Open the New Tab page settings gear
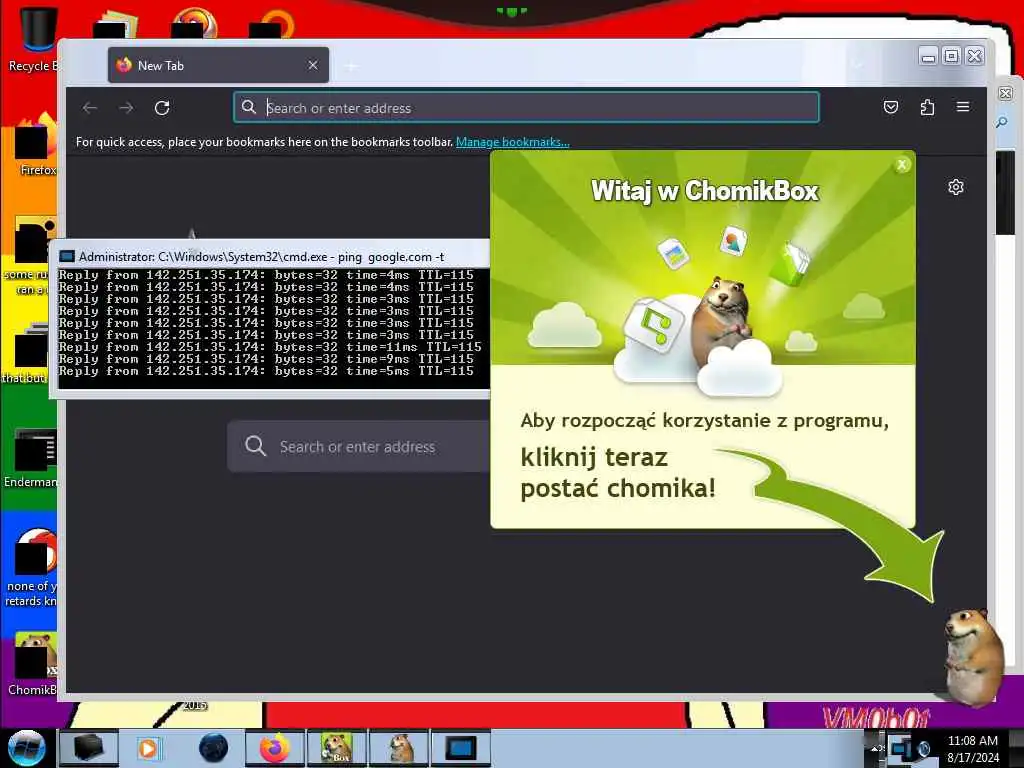This screenshot has width=1024, height=768. coord(955,187)
